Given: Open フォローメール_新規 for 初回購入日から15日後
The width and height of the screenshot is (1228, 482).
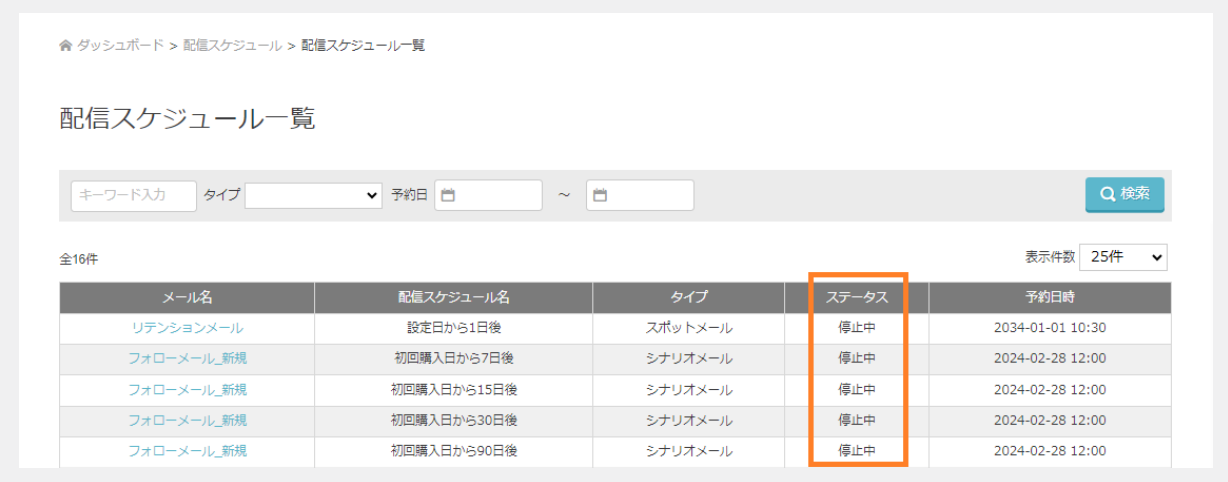Looking at the screenshot, I should (187, 390).
